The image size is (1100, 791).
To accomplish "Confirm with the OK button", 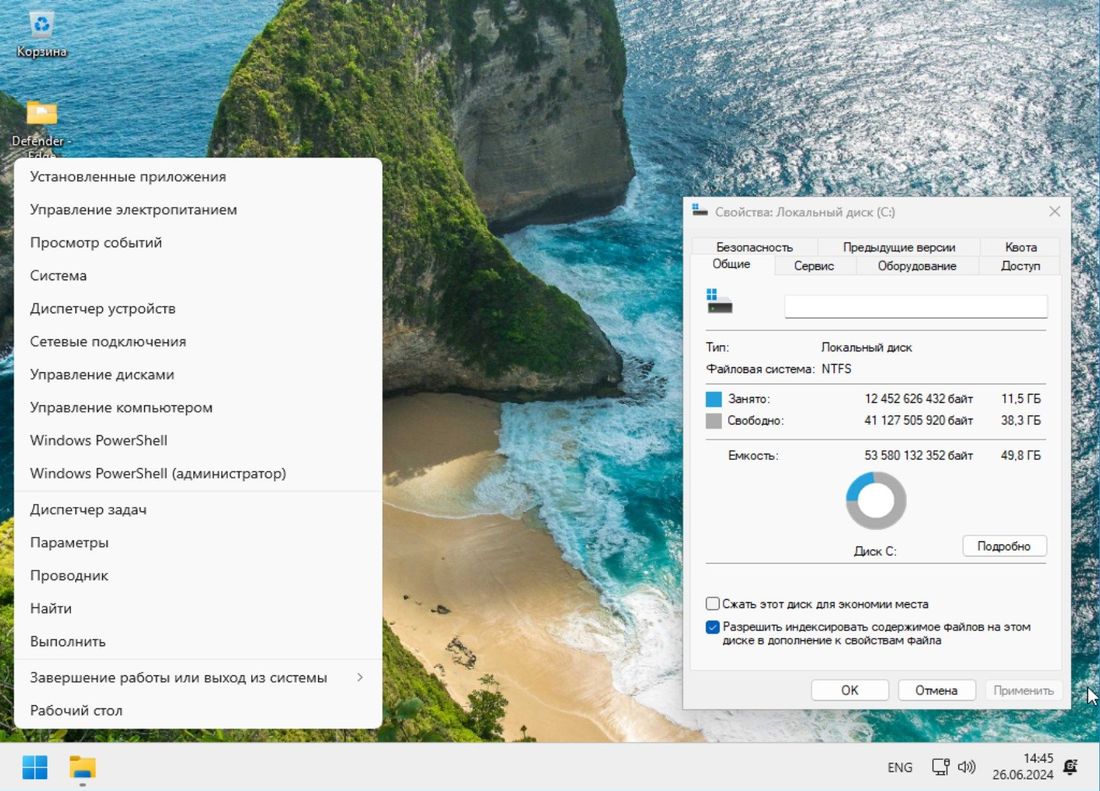I will [x=850, y=690].
